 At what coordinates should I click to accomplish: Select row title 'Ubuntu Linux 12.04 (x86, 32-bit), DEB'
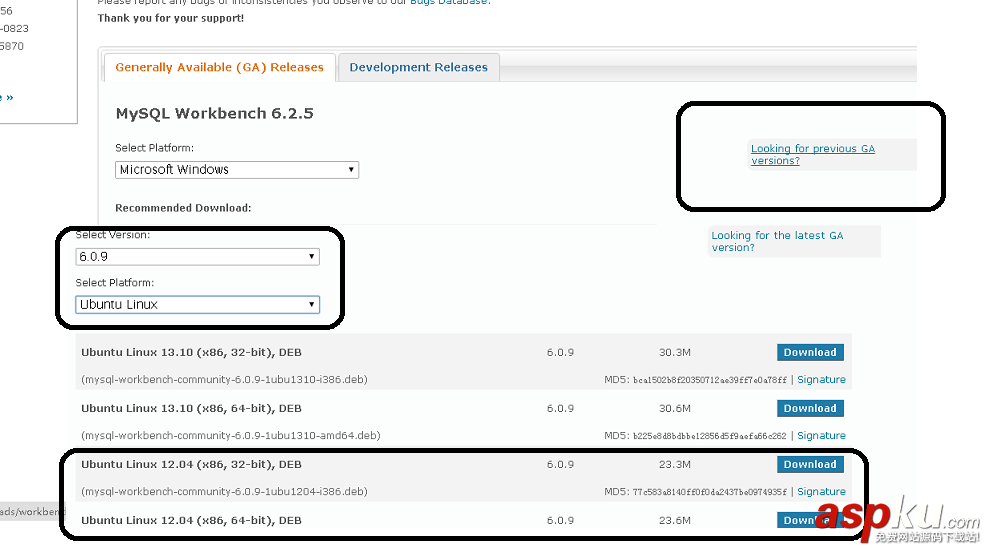point(191,464)
